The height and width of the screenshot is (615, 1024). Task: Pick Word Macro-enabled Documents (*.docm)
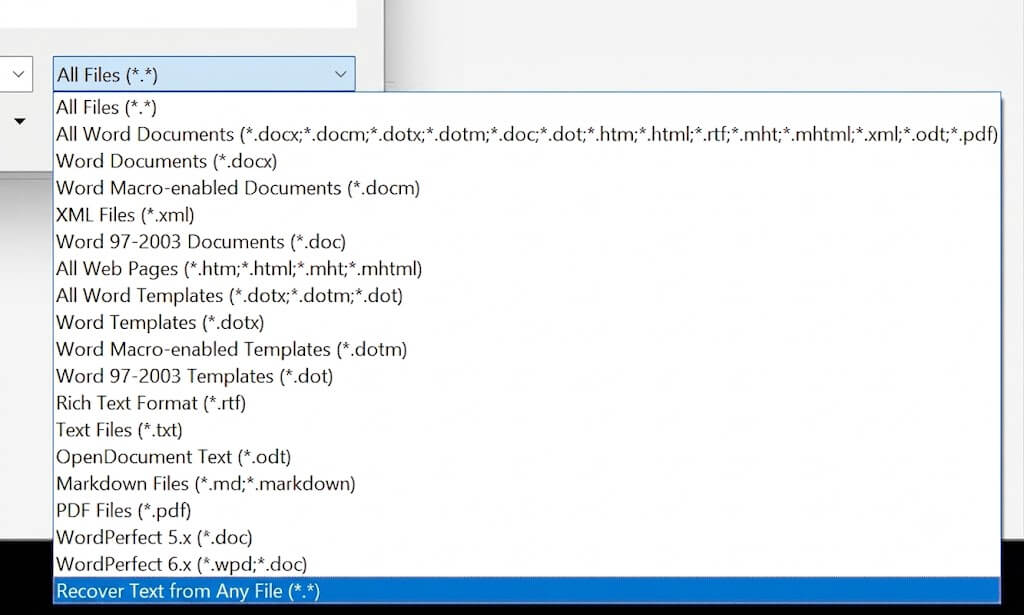tap(526, 188)
